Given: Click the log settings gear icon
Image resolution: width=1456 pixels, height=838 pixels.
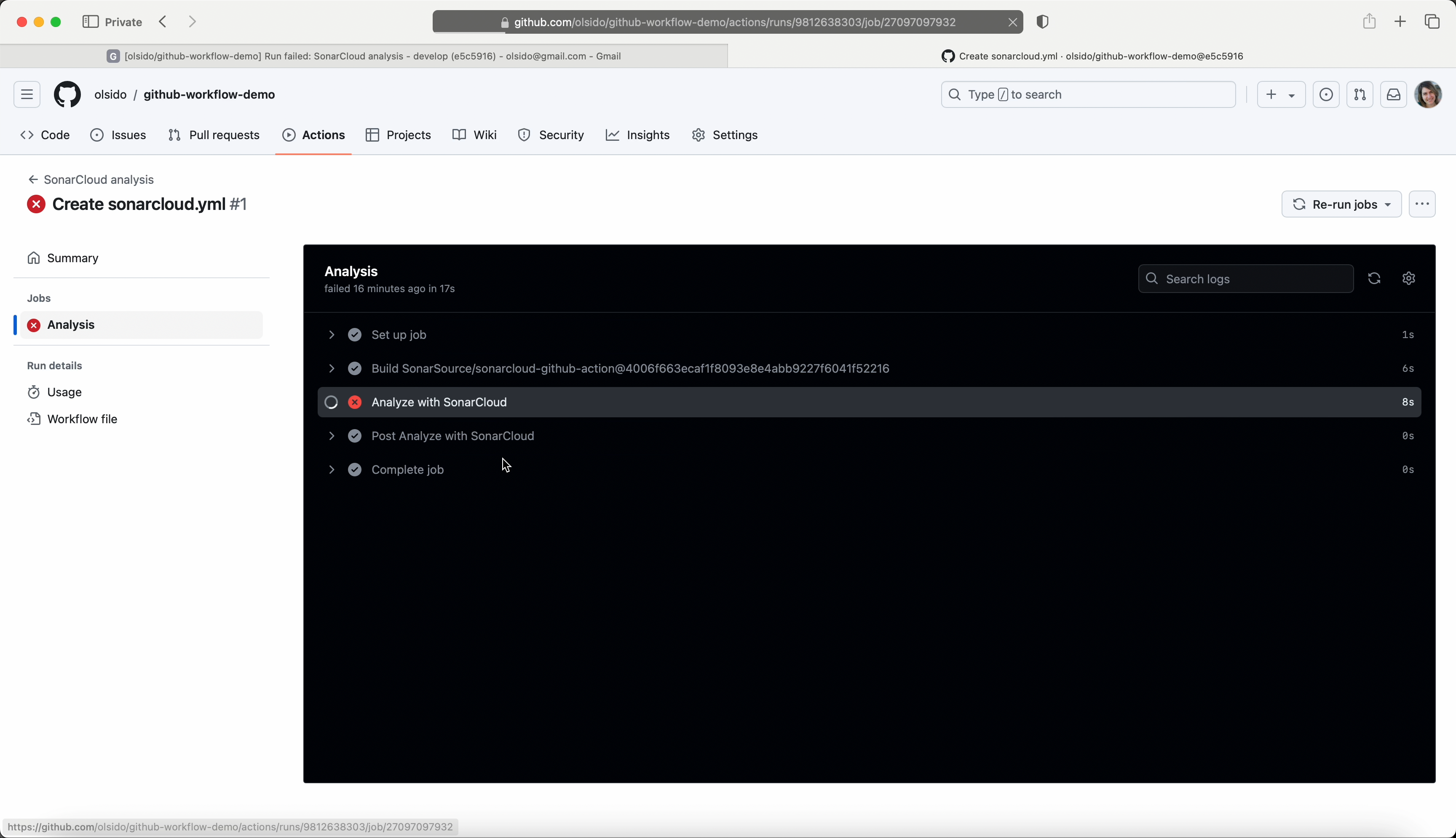Looking at the screenshot, I should coord(1408,279).
